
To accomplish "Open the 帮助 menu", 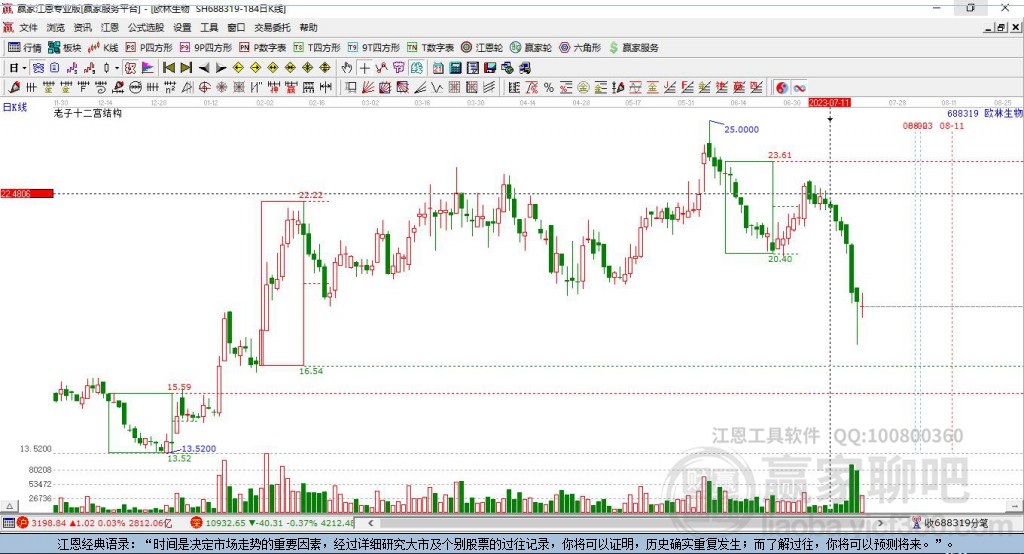I will pos(308,27).
